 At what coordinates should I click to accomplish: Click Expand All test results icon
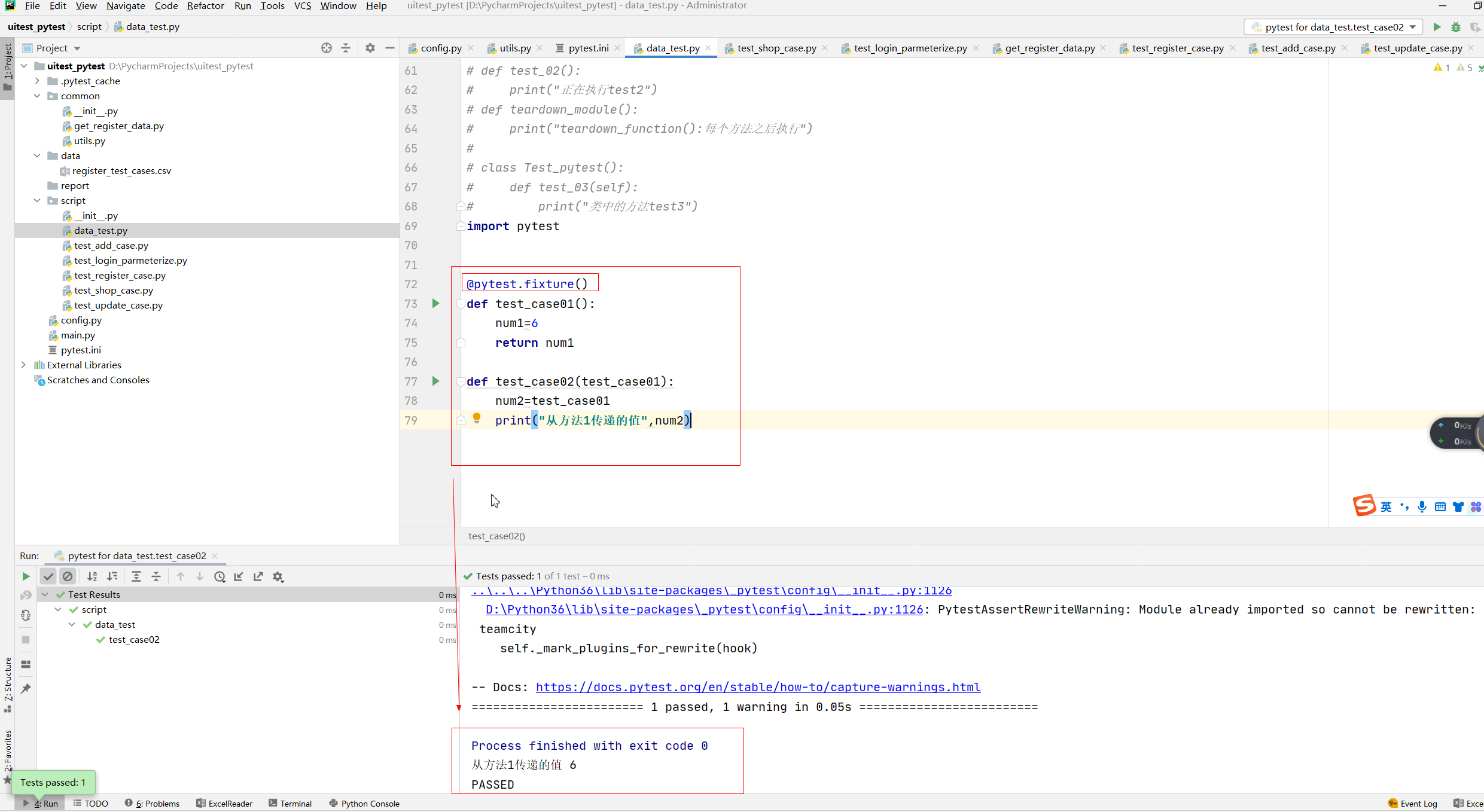pos(136,576)
